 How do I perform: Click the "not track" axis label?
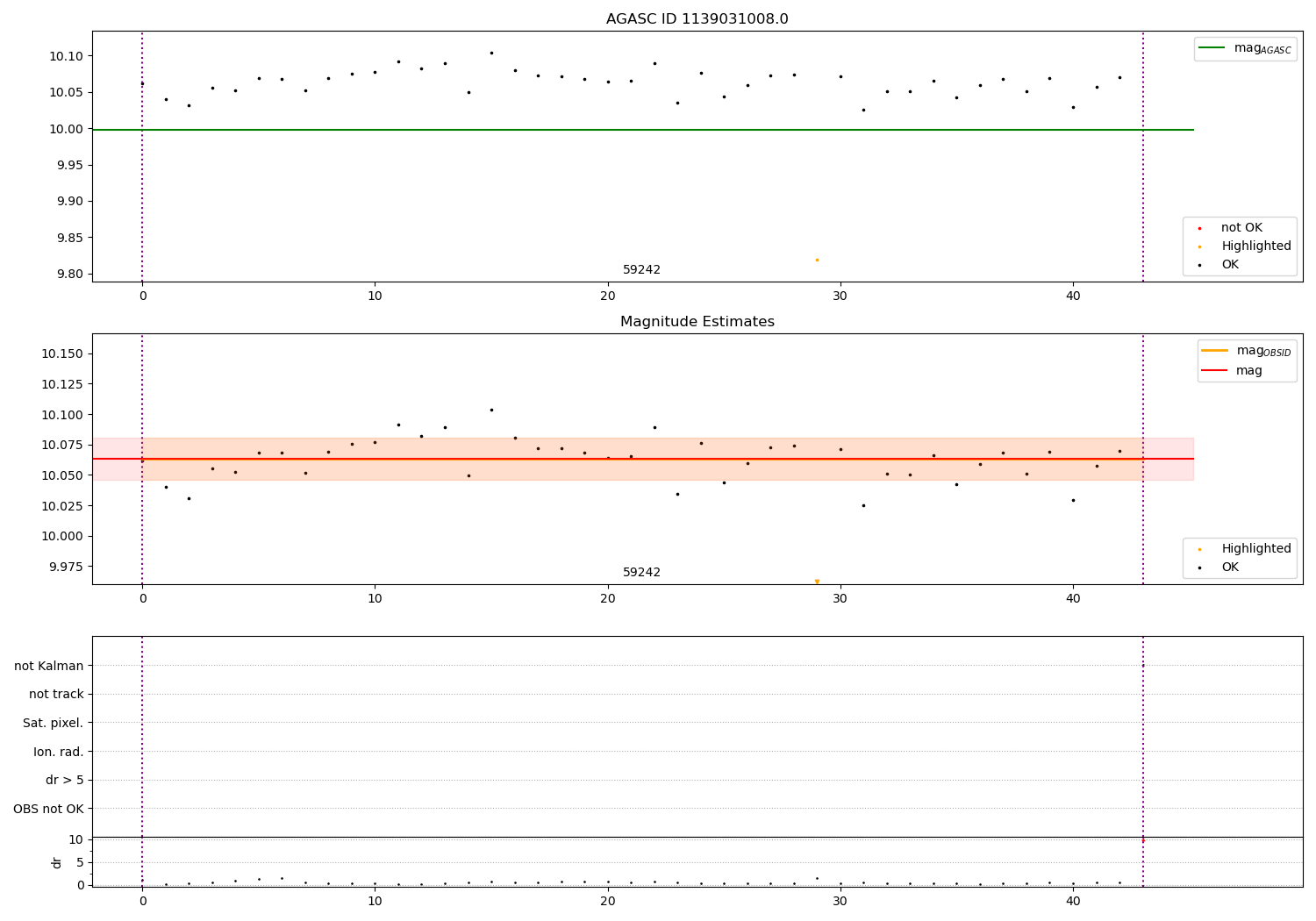[x=56, y=695]
